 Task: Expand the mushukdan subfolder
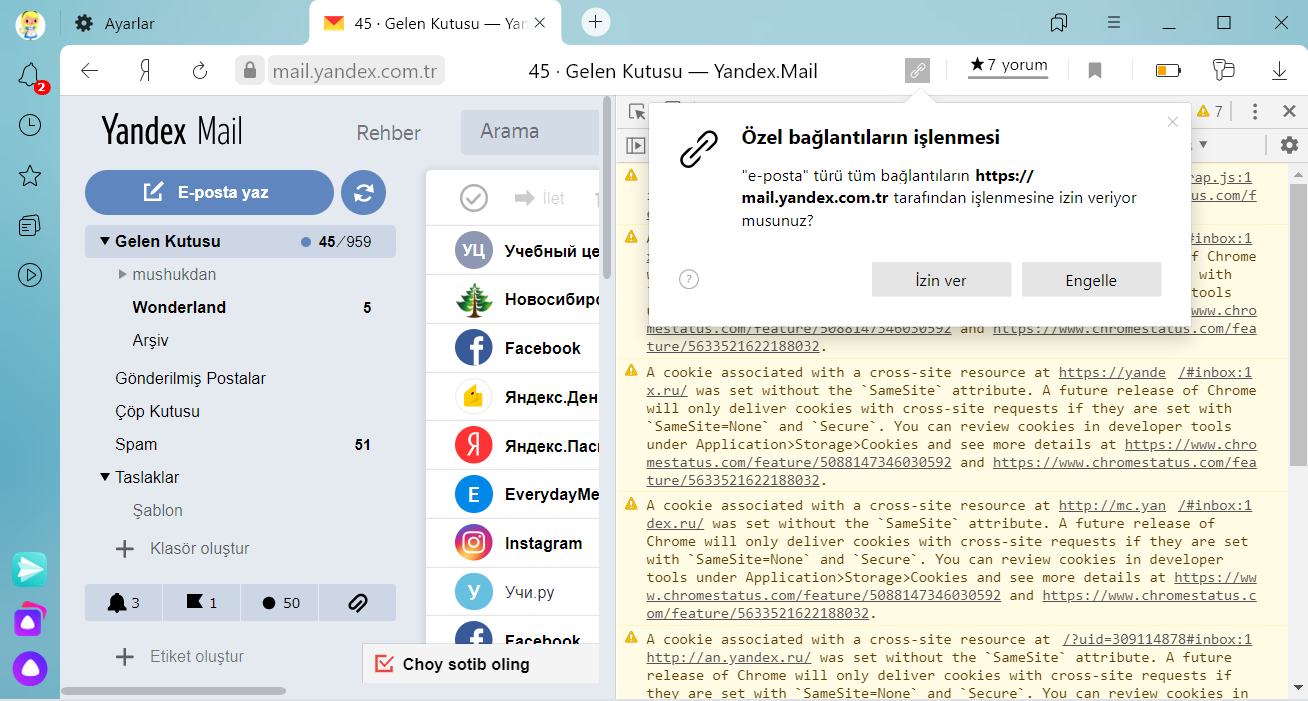[x=122, y=274]
